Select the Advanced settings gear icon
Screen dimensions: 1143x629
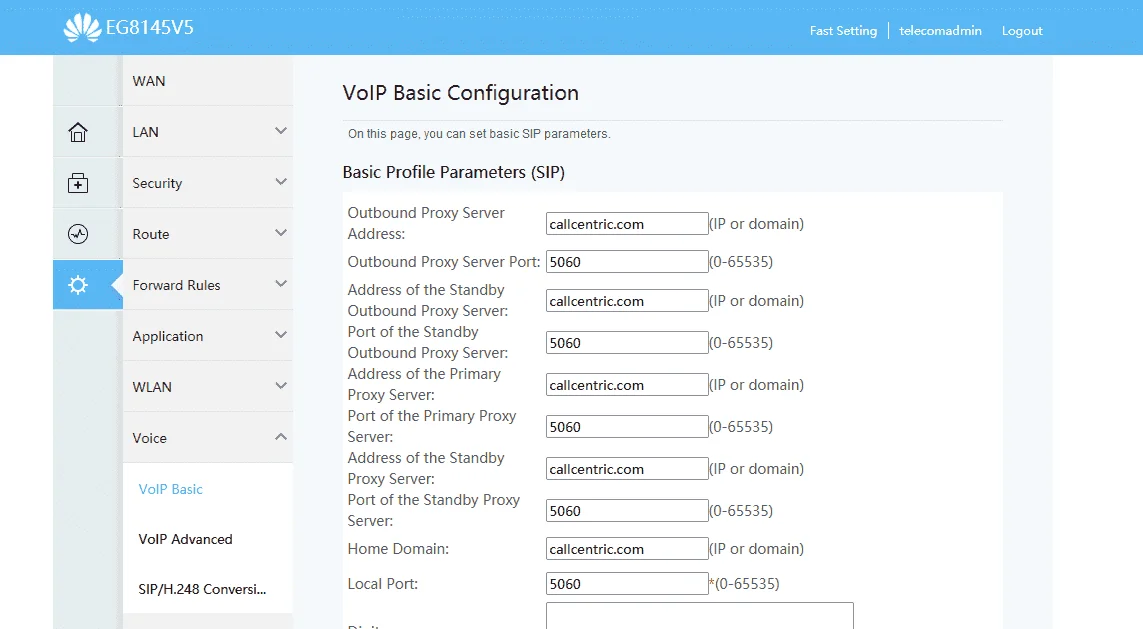point(78,285)
